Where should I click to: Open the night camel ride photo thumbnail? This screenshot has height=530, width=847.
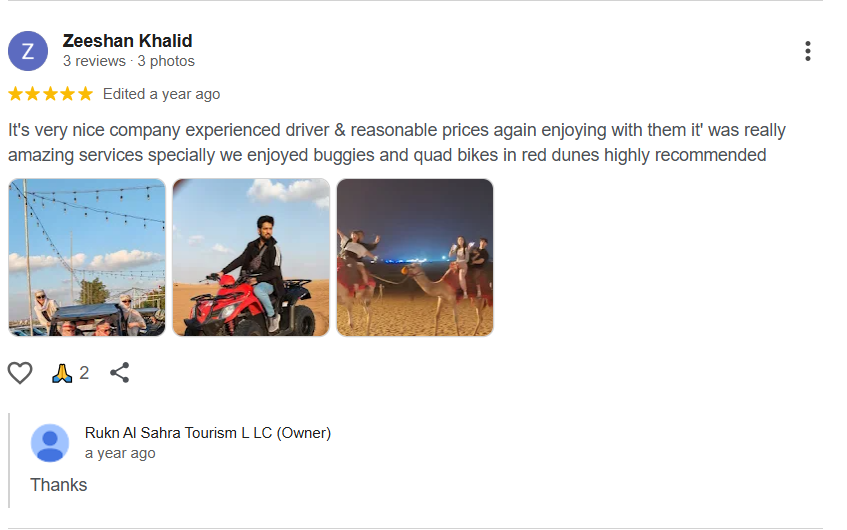415,257
